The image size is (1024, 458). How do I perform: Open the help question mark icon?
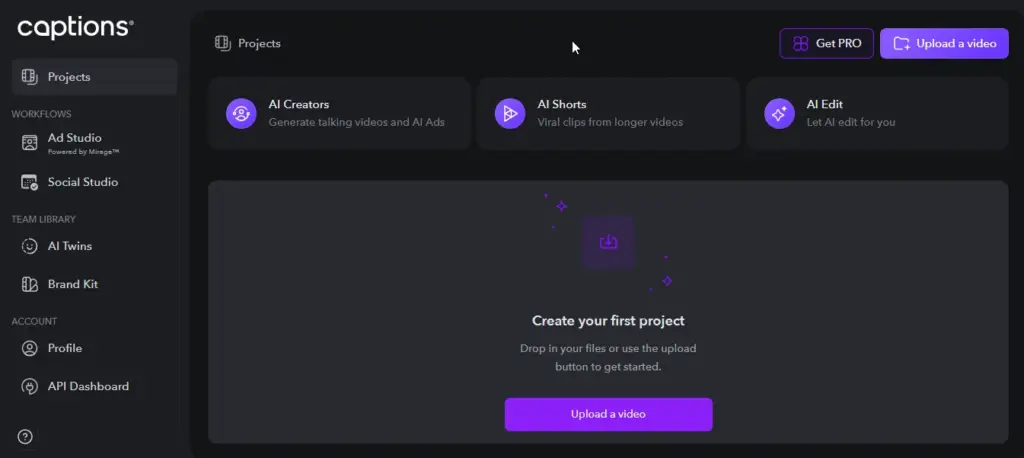tap(25, 436)
